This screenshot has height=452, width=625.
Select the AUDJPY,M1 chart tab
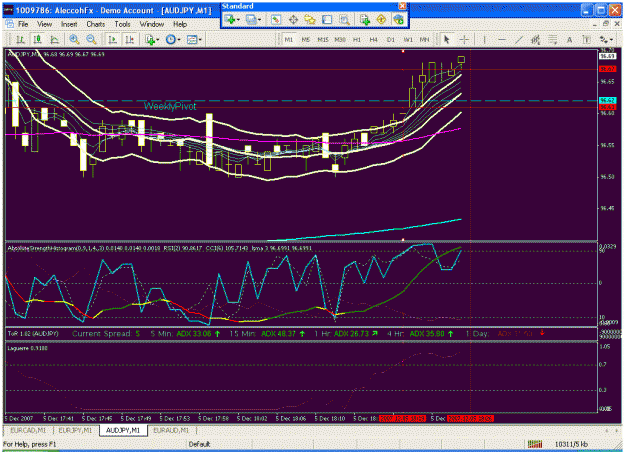point(123,430)
